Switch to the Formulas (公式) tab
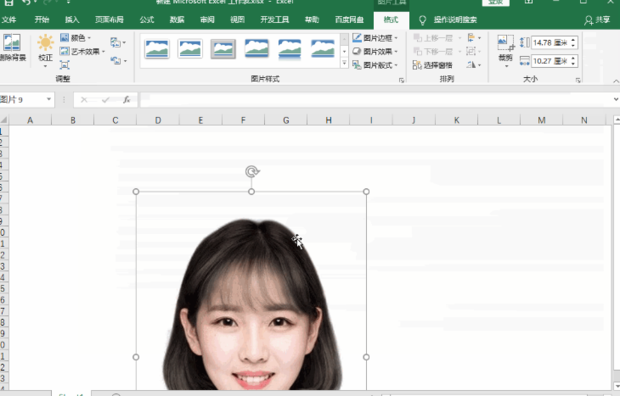 pyautogui.click(x=147, y=19)
